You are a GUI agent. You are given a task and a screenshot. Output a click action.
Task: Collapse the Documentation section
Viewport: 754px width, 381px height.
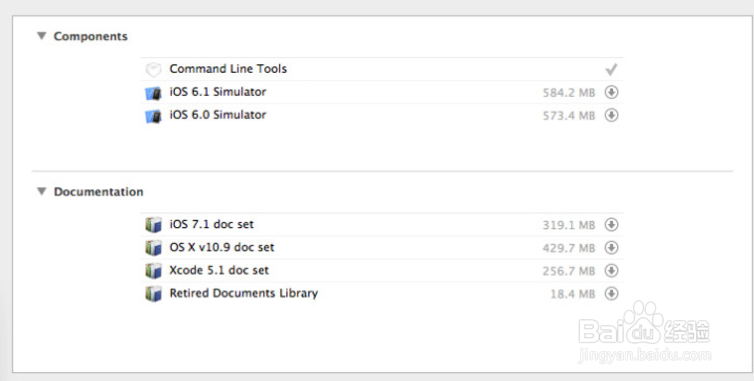pyautogui.click(x=42, y=191)
